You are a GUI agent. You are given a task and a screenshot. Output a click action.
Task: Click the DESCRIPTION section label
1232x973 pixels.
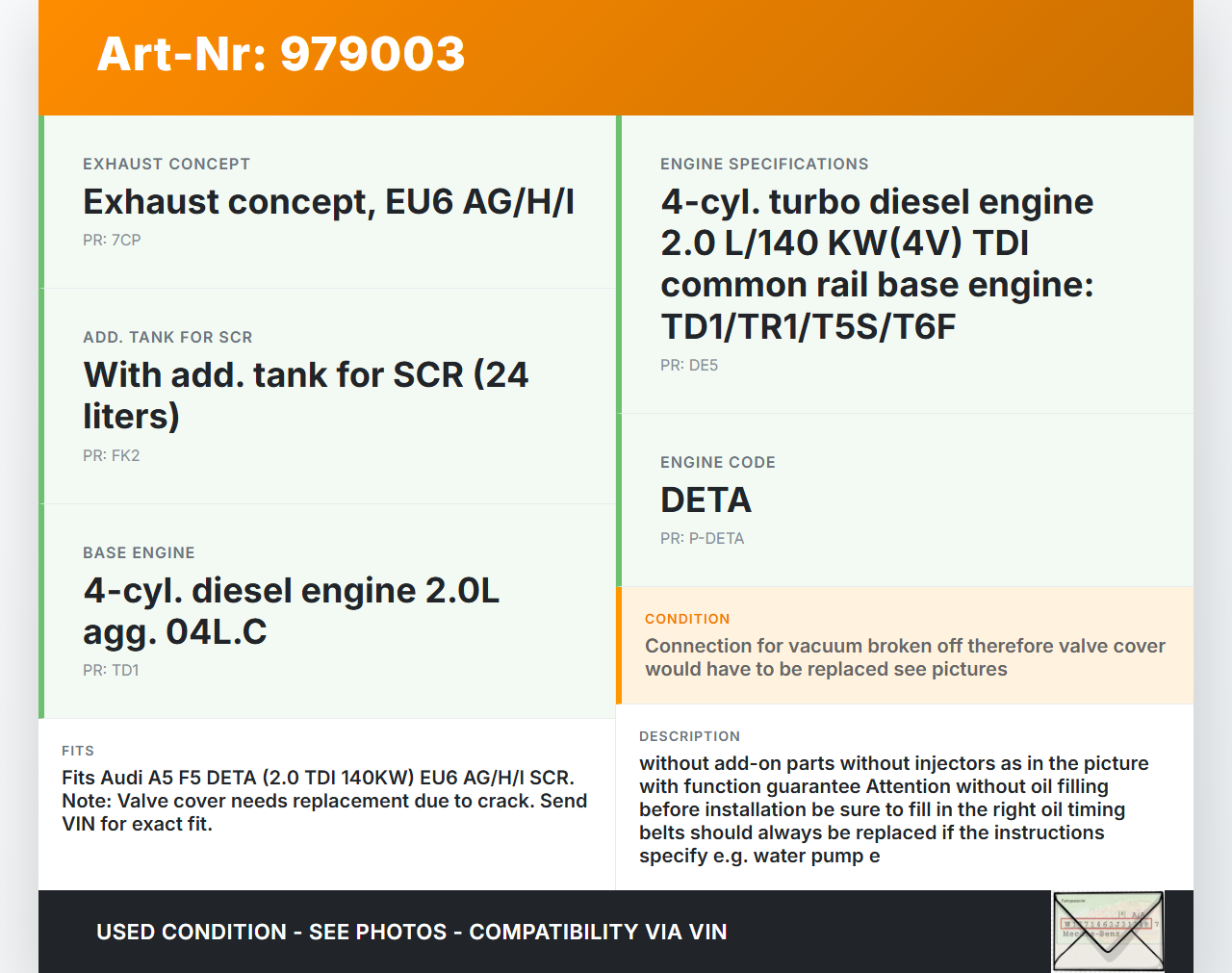click(x=689, y=736)
